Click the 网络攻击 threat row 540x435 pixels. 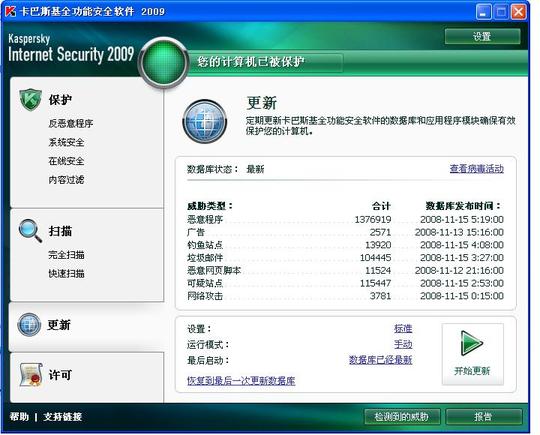click(345, 296)
